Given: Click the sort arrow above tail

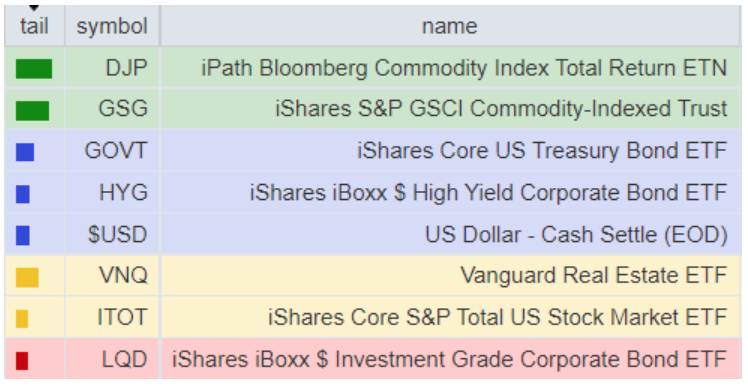Looking at the screenshot, I should point(34,8).
